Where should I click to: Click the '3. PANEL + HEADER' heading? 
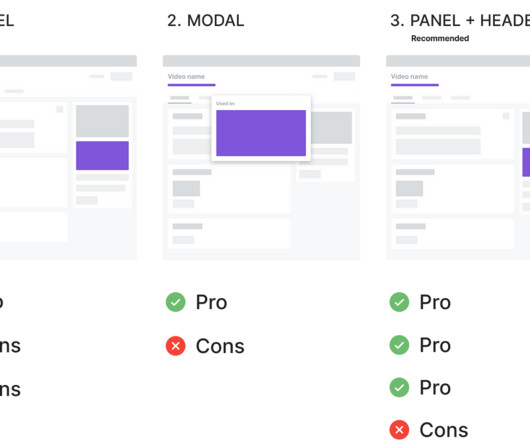tap(460, 21)
